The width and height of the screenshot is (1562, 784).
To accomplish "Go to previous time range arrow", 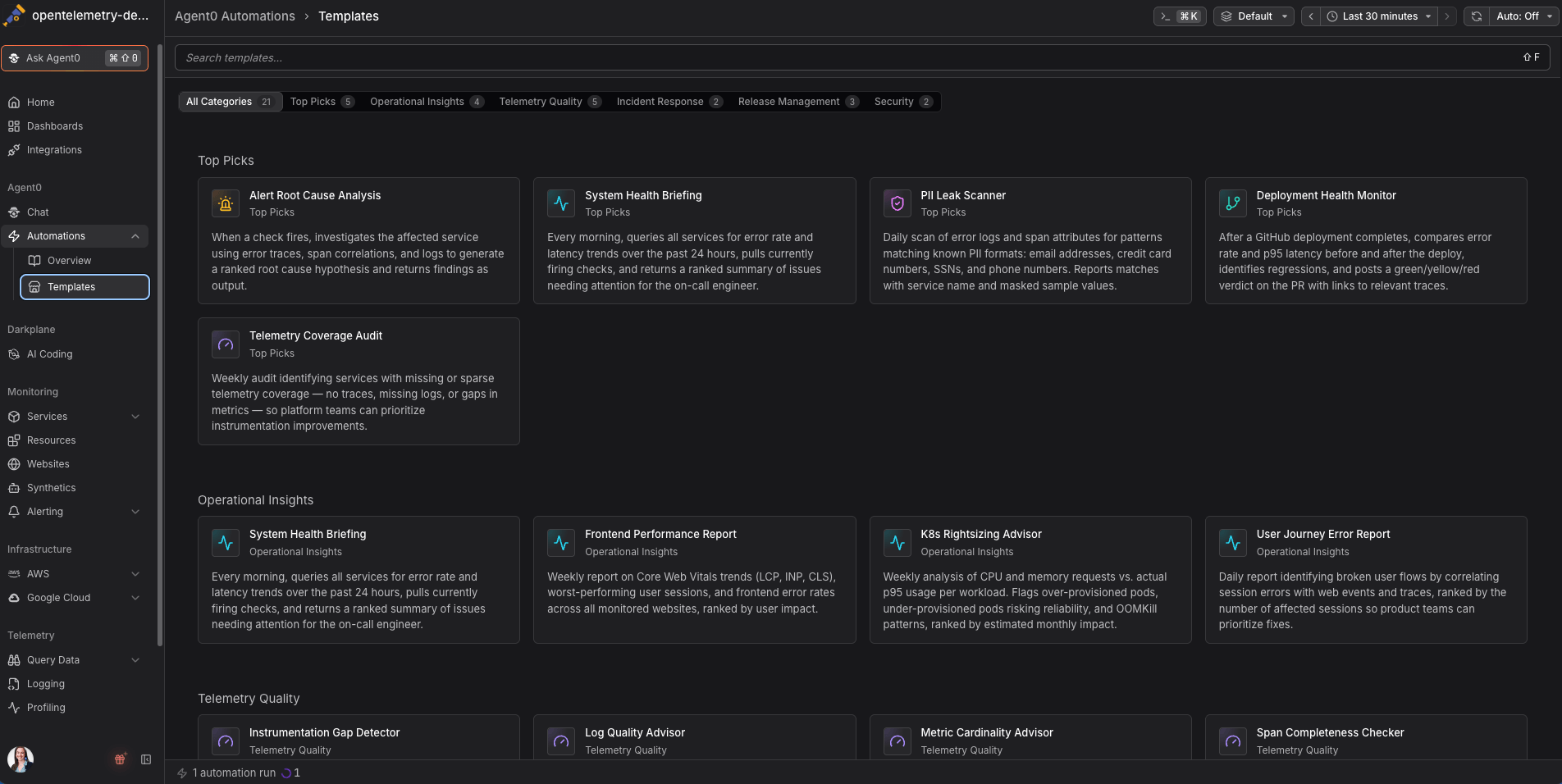I will 1311,16.
